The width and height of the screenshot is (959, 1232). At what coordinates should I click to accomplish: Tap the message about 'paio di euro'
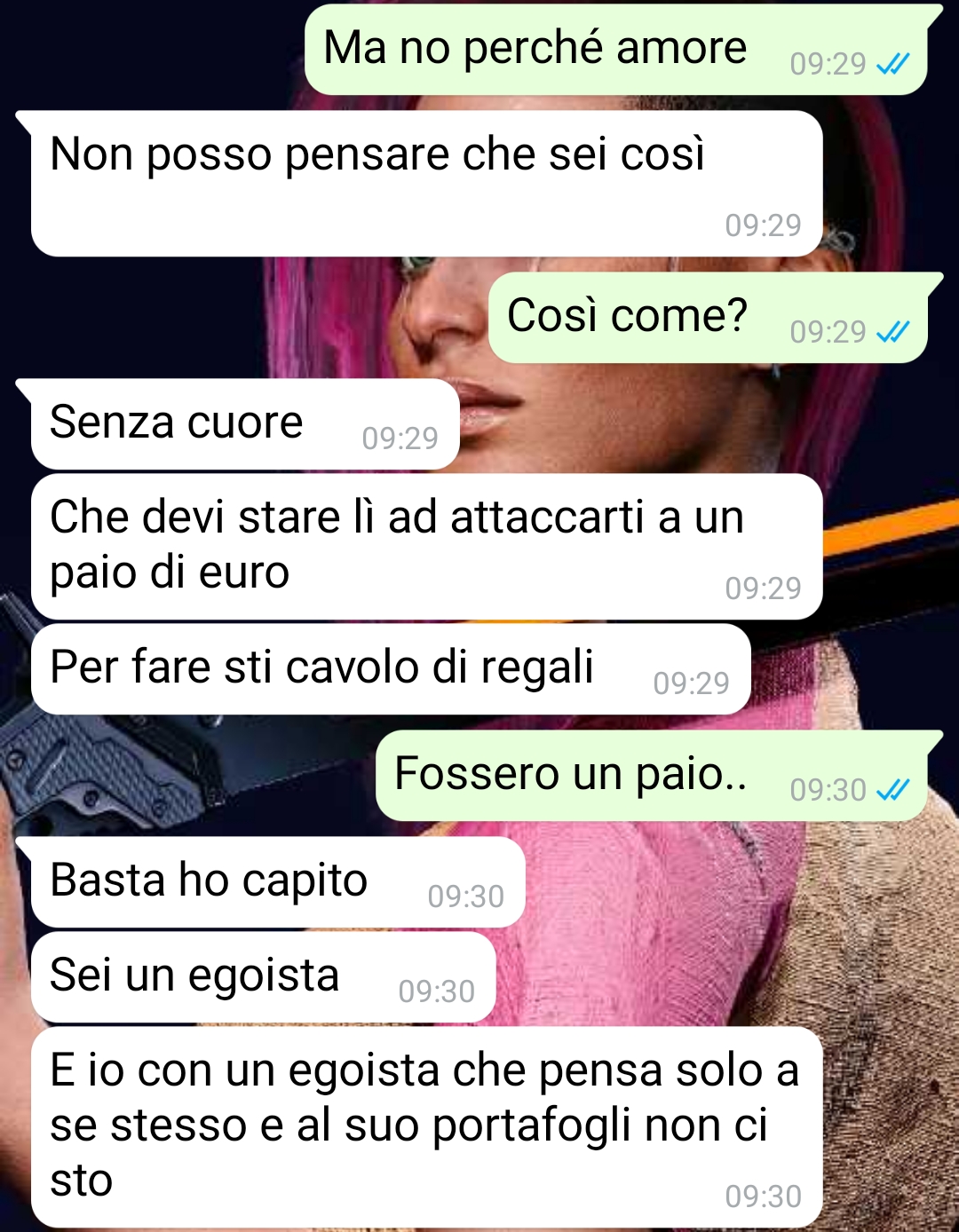tap(426, 546)
